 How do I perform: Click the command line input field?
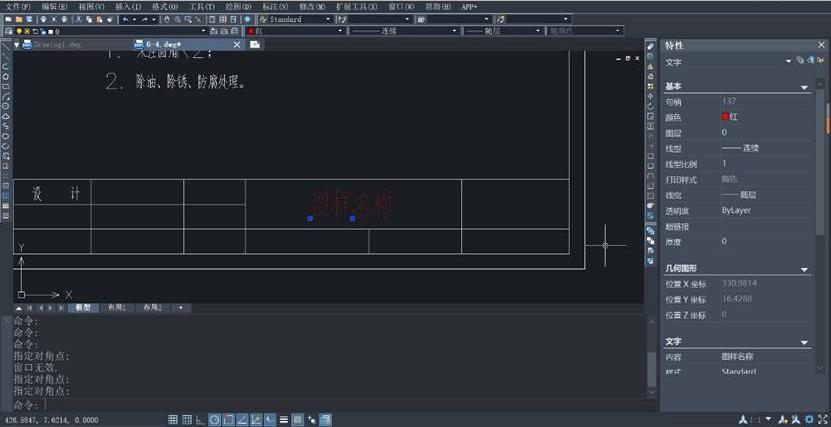click(344, 405)
